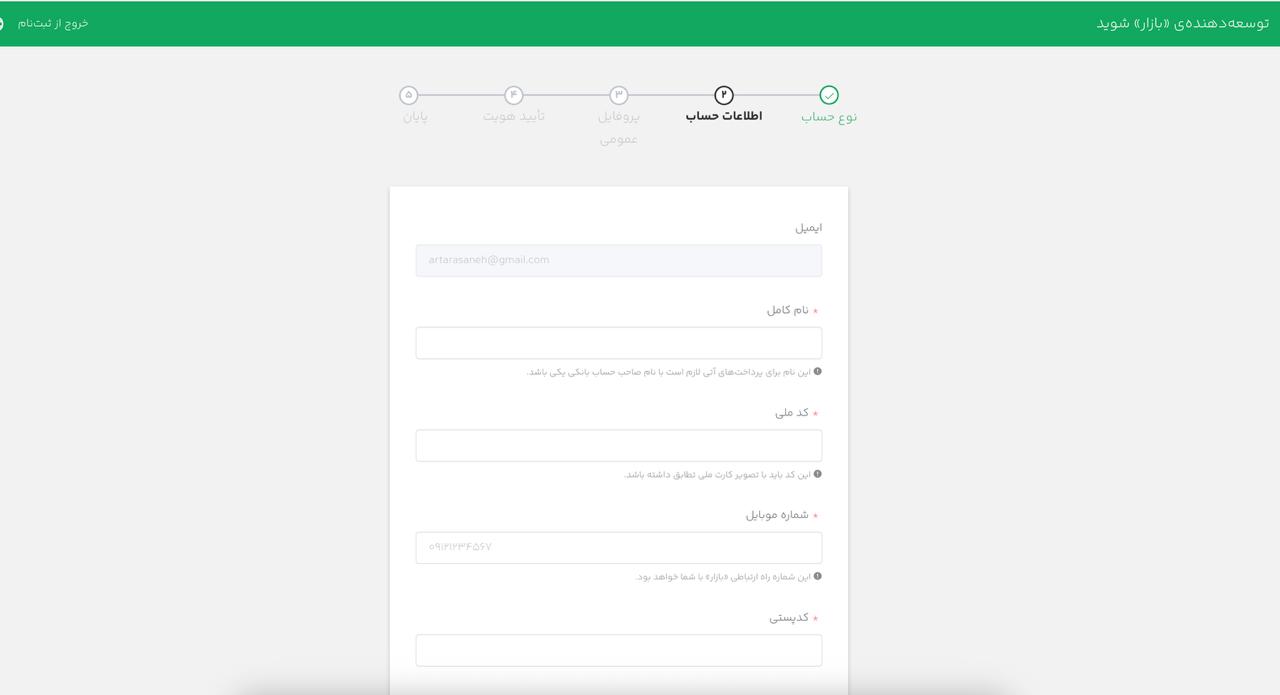
Task: Click the info icon under mobile number field
Action: pos(818,576)
